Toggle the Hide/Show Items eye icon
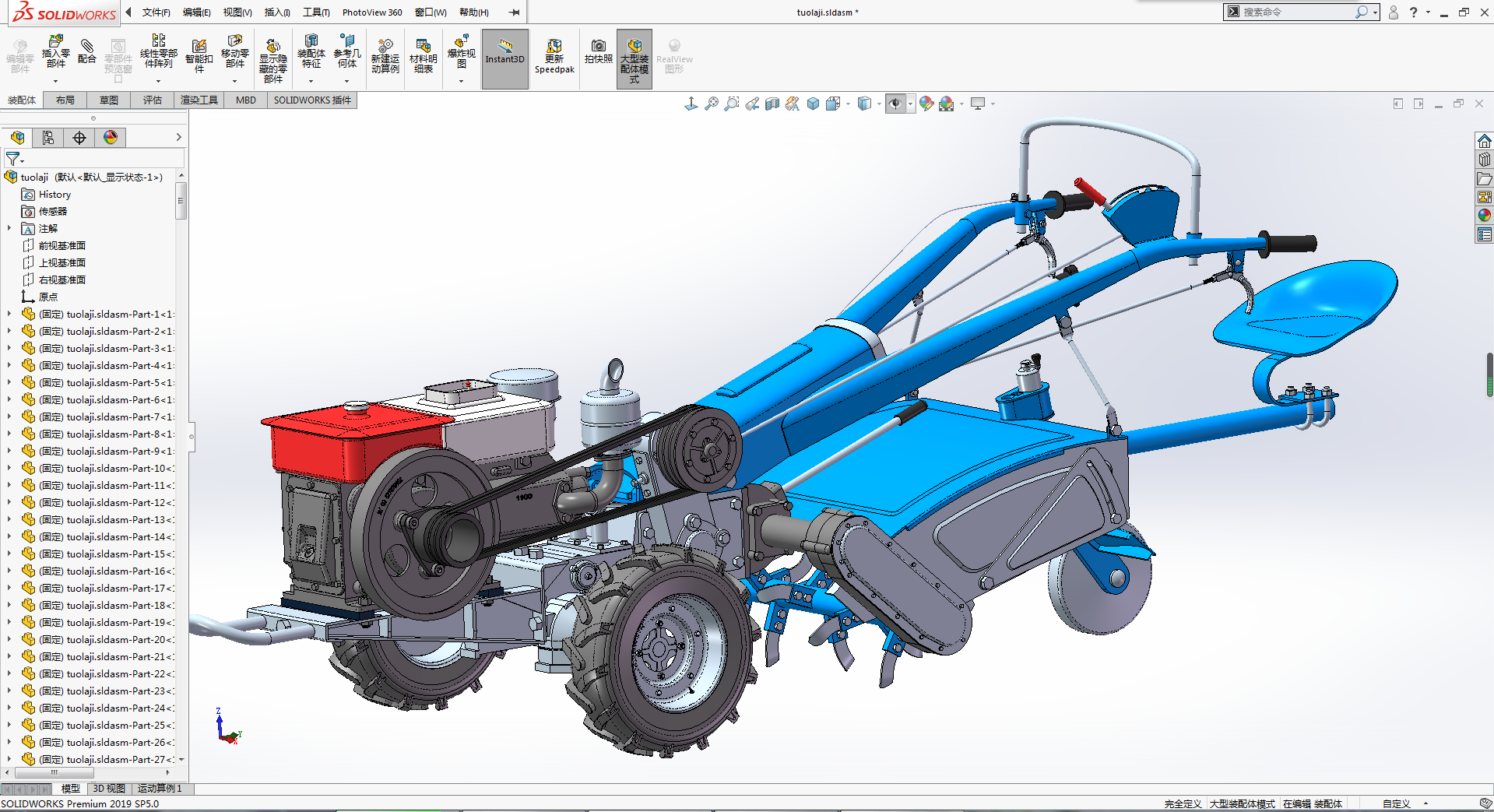Screen dimensions: 1494x812 [x=895, y=104]
